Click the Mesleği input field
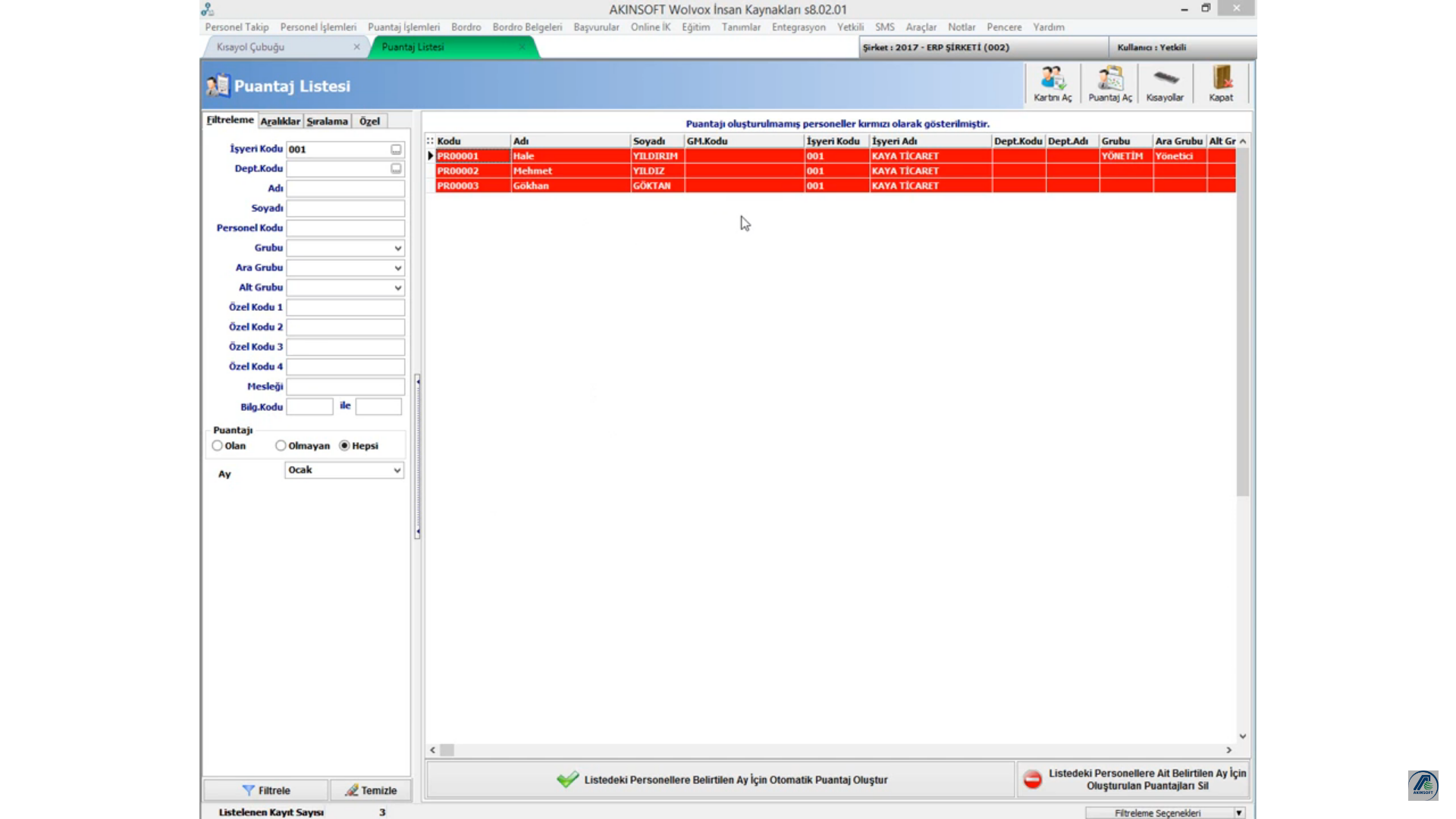Image resolution: width=1456 pixels, height=819 pixels. tap(345, 387)
